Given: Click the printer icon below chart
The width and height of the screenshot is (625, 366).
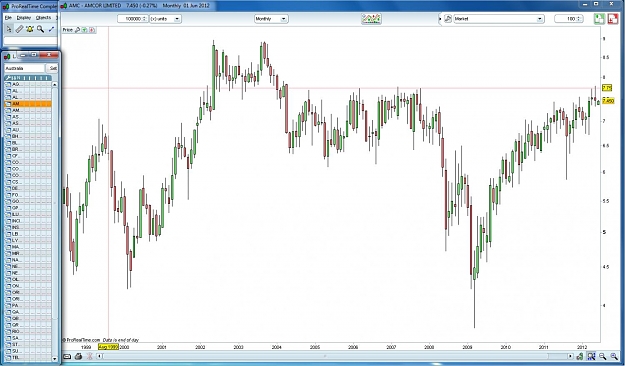Looking at the screenshot, I should point(78,356).
